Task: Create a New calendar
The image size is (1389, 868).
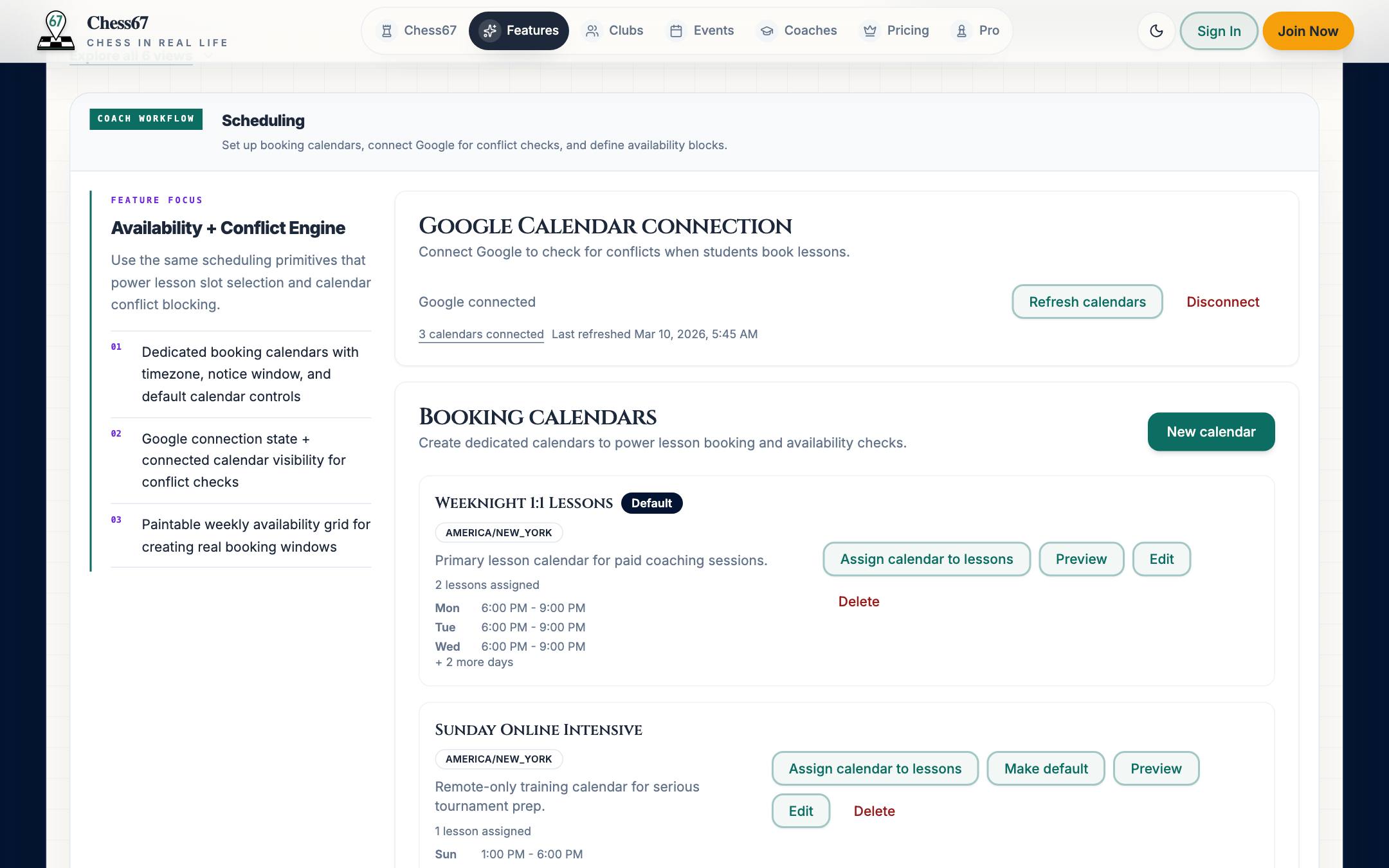Action: 1211,431
